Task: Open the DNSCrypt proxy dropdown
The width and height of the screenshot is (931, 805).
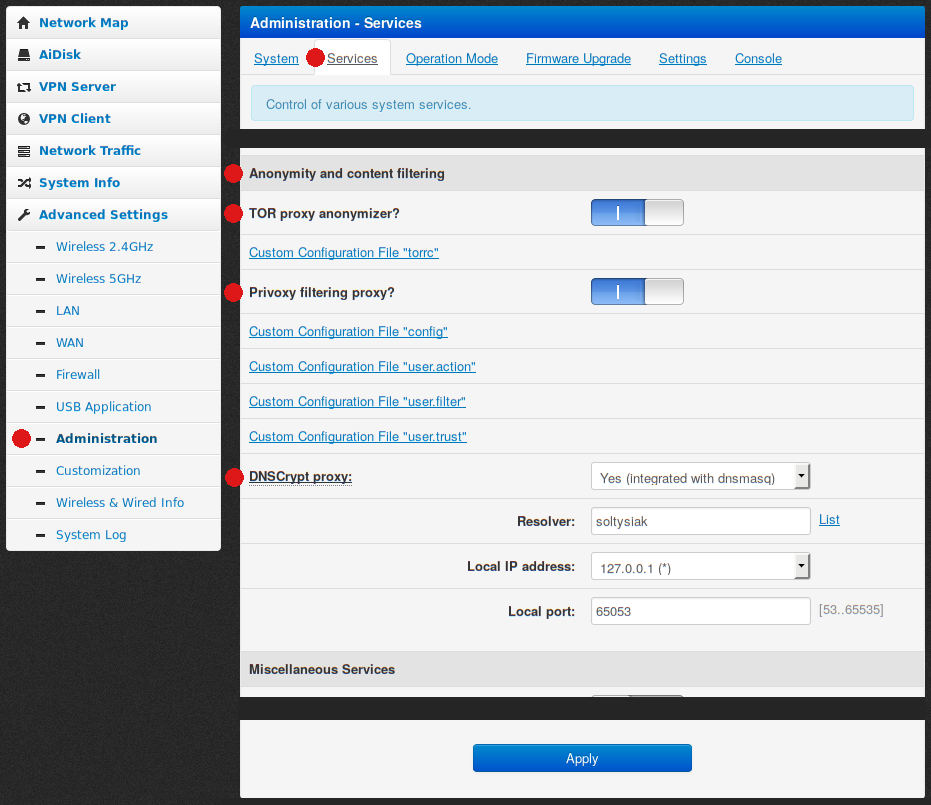Action: pyautogui.click(x=701, y=477)
